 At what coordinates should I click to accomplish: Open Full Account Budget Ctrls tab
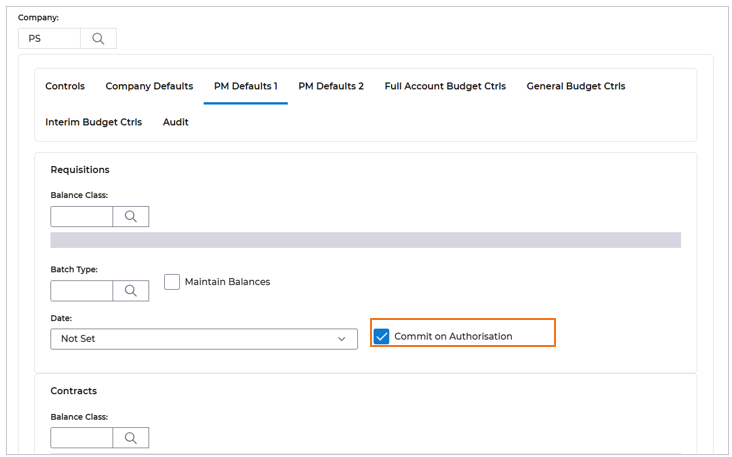445,86
